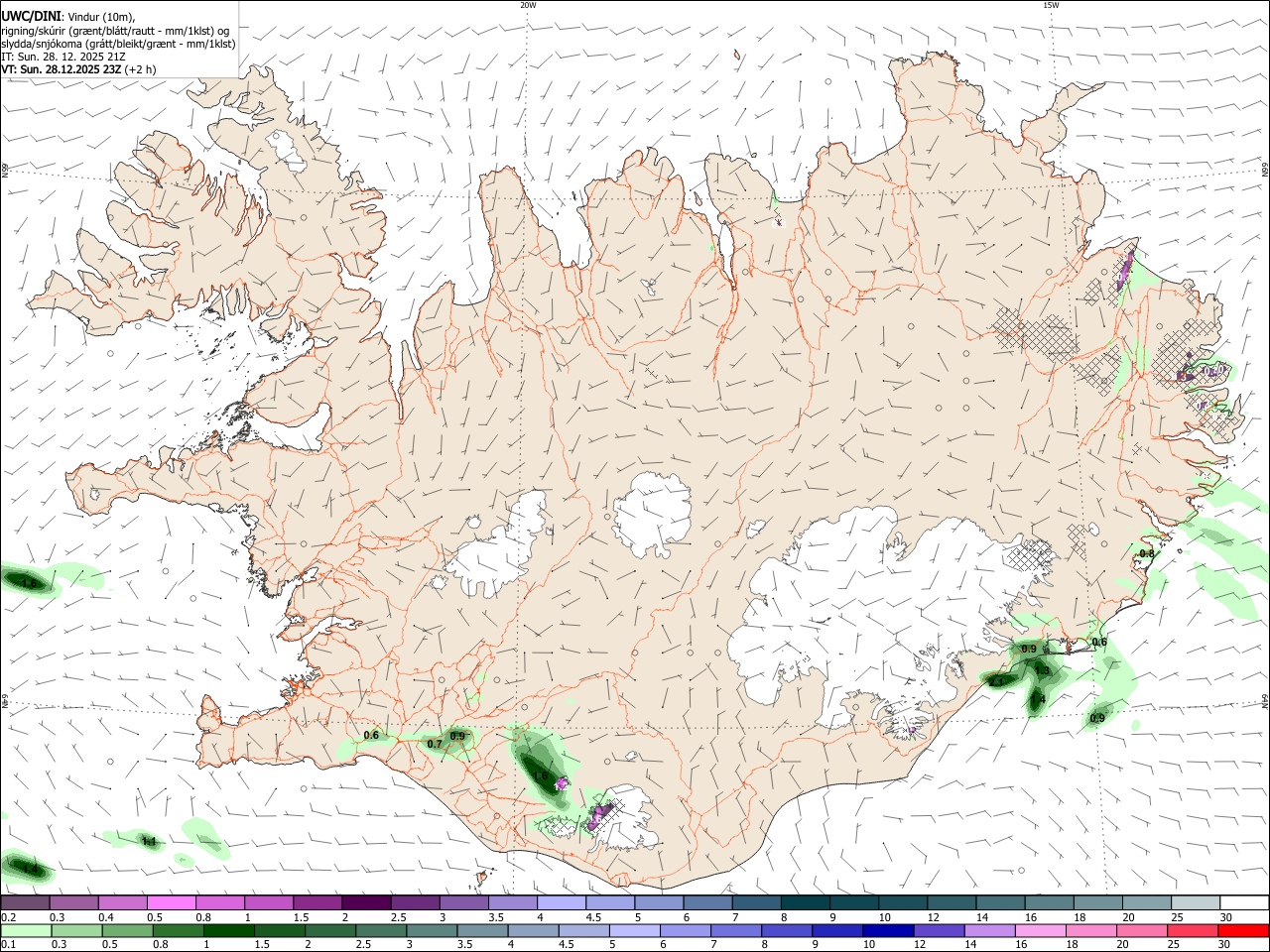This screenshot has width=1270, height=952.
Task: Click bottom-row red swatch between 25 and 30
Action: tap(1192, 931)
